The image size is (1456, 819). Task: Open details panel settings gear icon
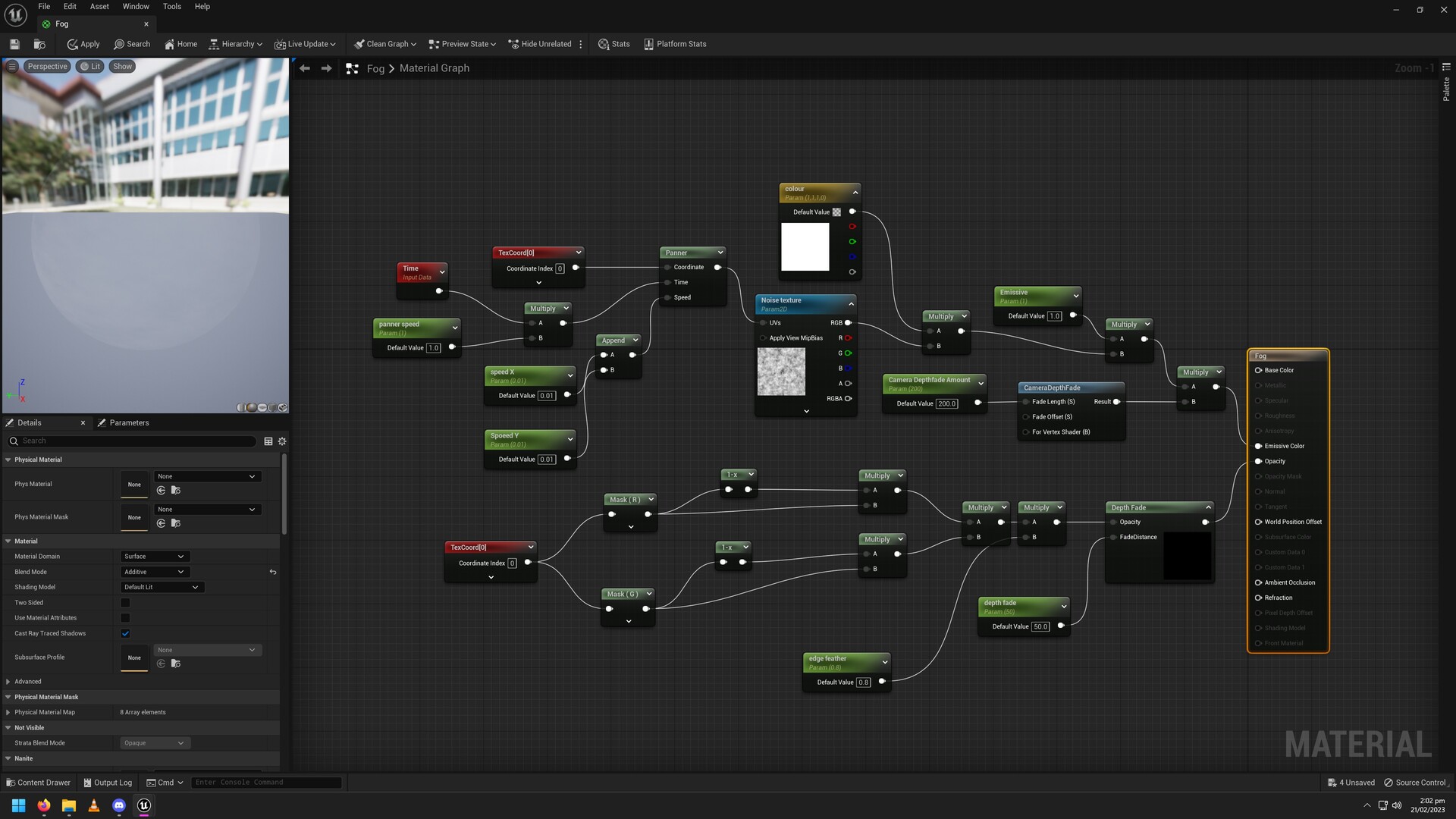(282, 441)
